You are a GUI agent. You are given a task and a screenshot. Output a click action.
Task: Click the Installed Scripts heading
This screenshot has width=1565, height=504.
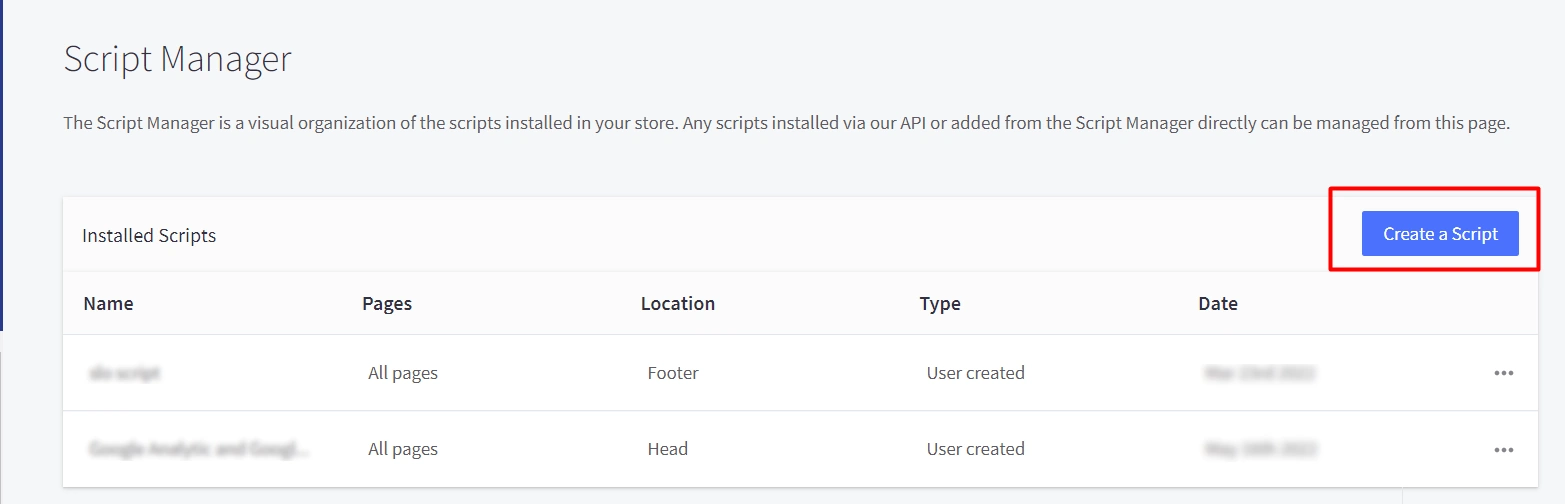point(149,236)
